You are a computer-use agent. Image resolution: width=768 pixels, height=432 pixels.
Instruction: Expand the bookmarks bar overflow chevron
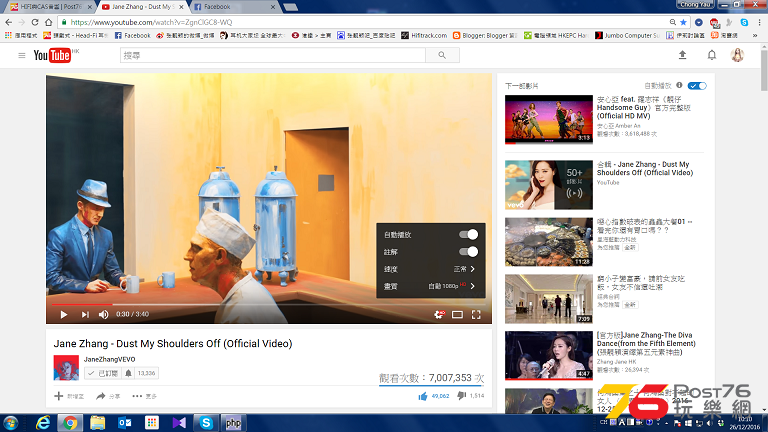755,36
